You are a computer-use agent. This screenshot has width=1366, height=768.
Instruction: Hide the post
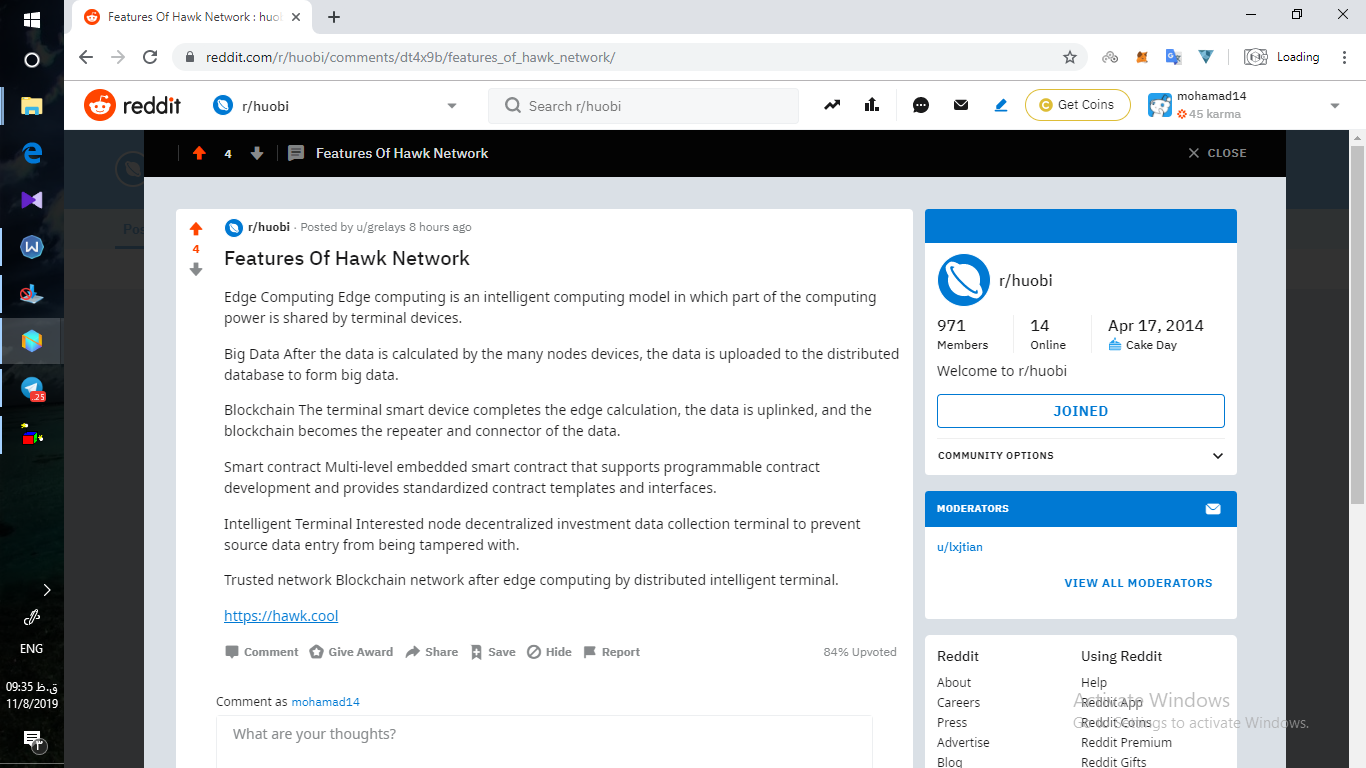click(549, 652)
